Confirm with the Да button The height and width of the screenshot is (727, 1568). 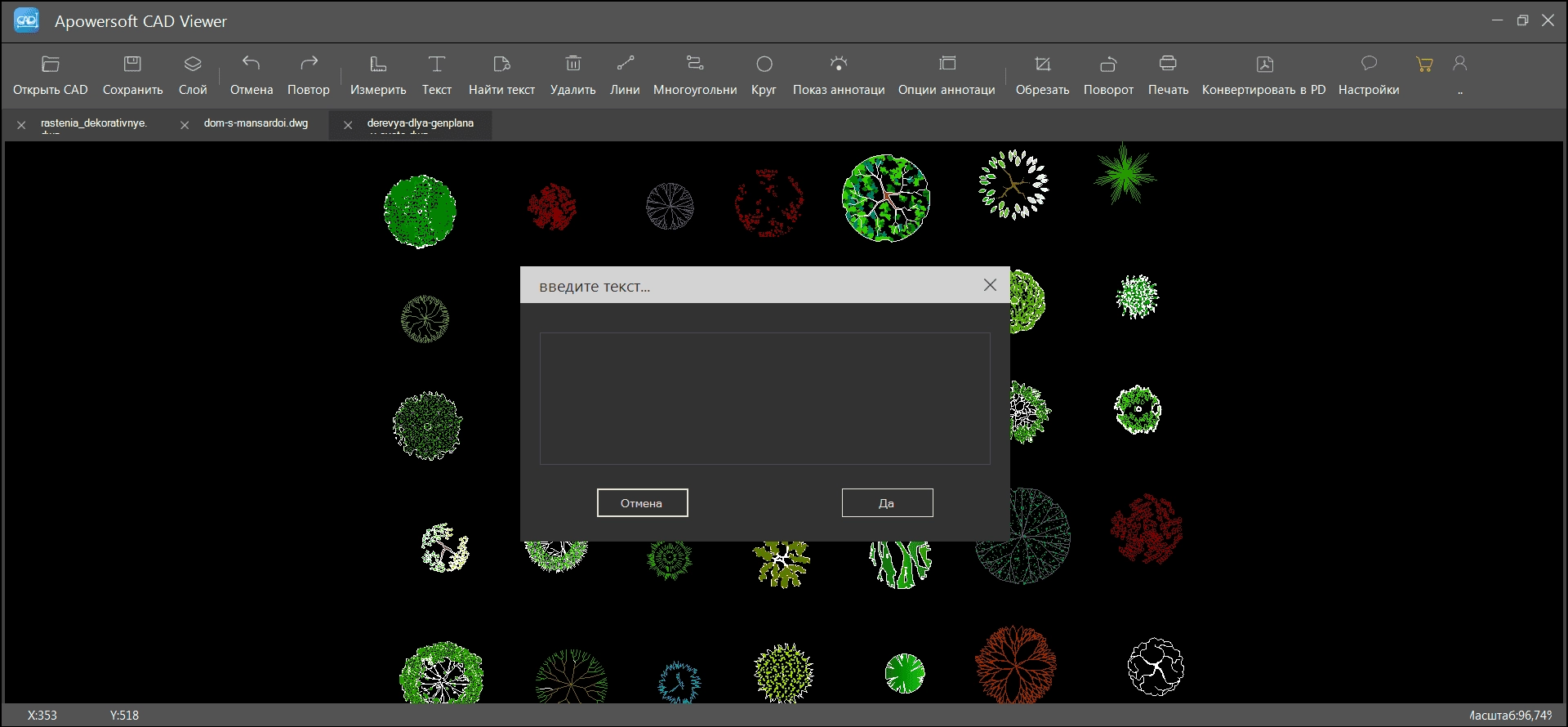click(x=887, y=503)
